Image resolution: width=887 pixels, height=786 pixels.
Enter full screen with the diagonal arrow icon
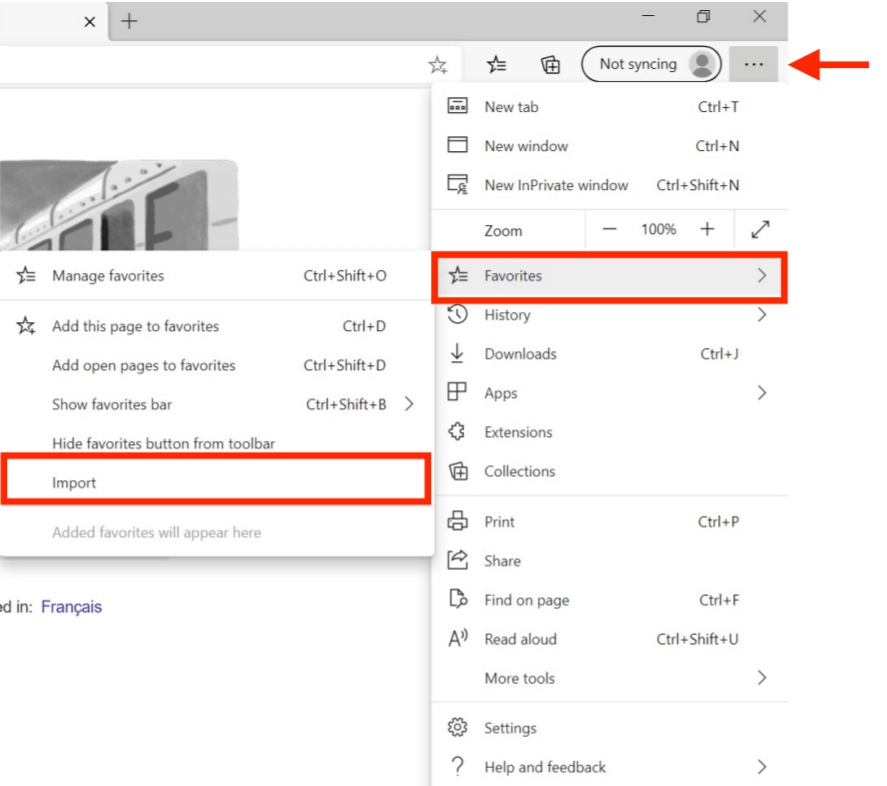[760, 229]
